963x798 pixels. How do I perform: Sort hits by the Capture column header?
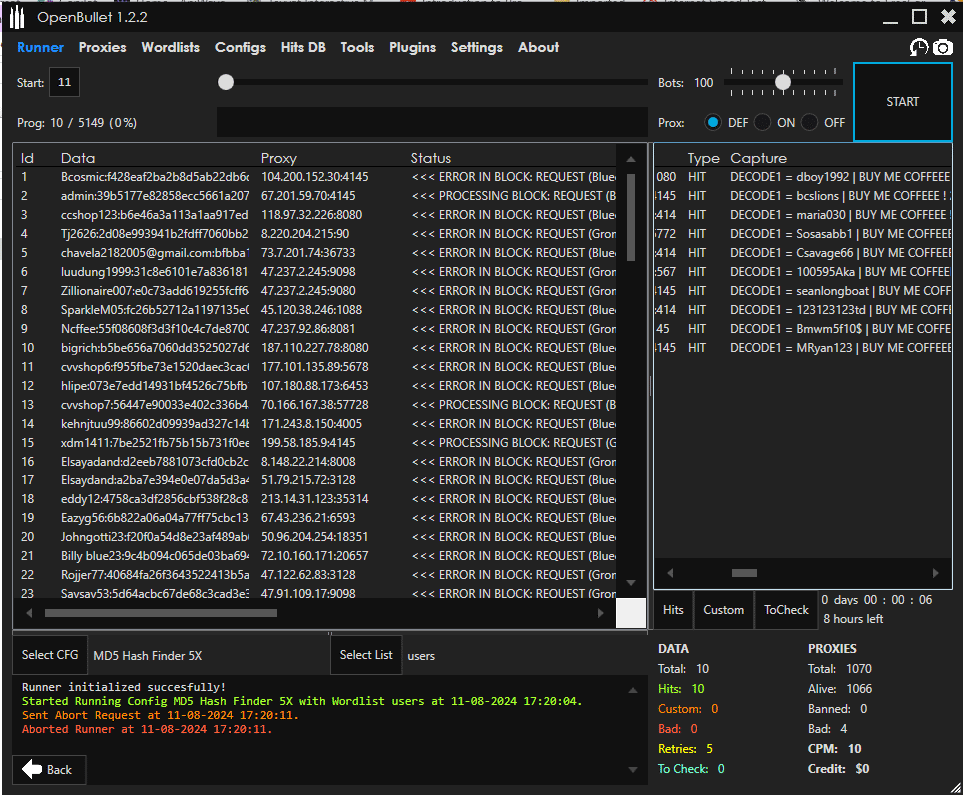[758, 158]
